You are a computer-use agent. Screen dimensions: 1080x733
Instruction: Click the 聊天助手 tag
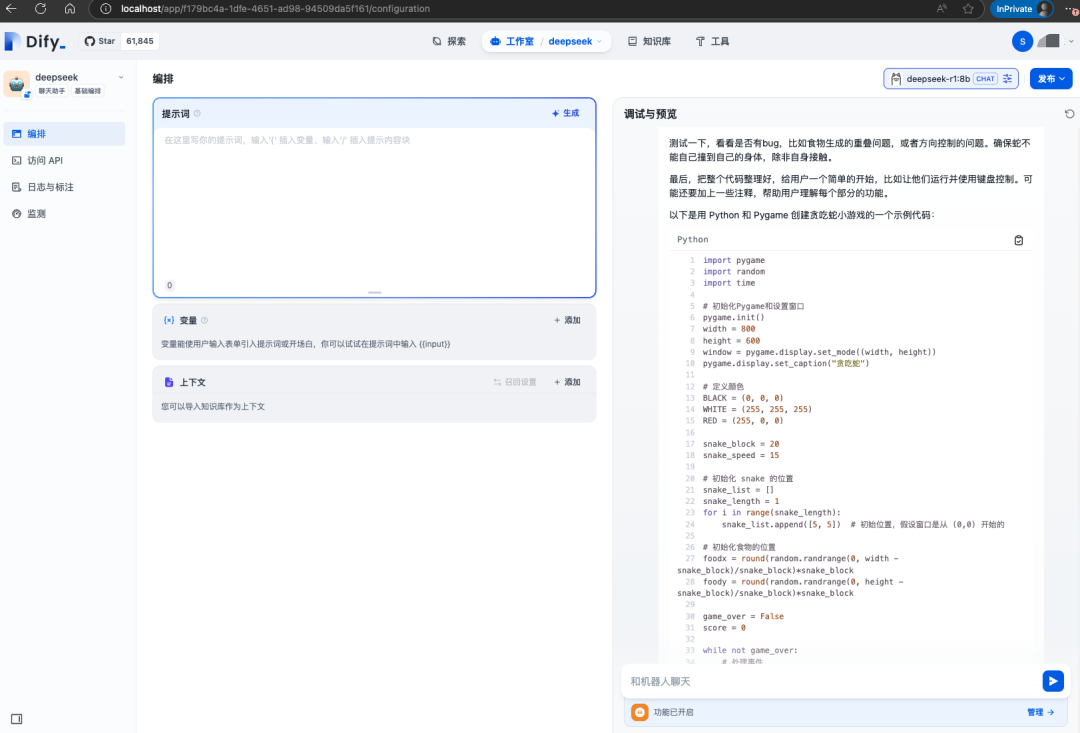point(52,91)
